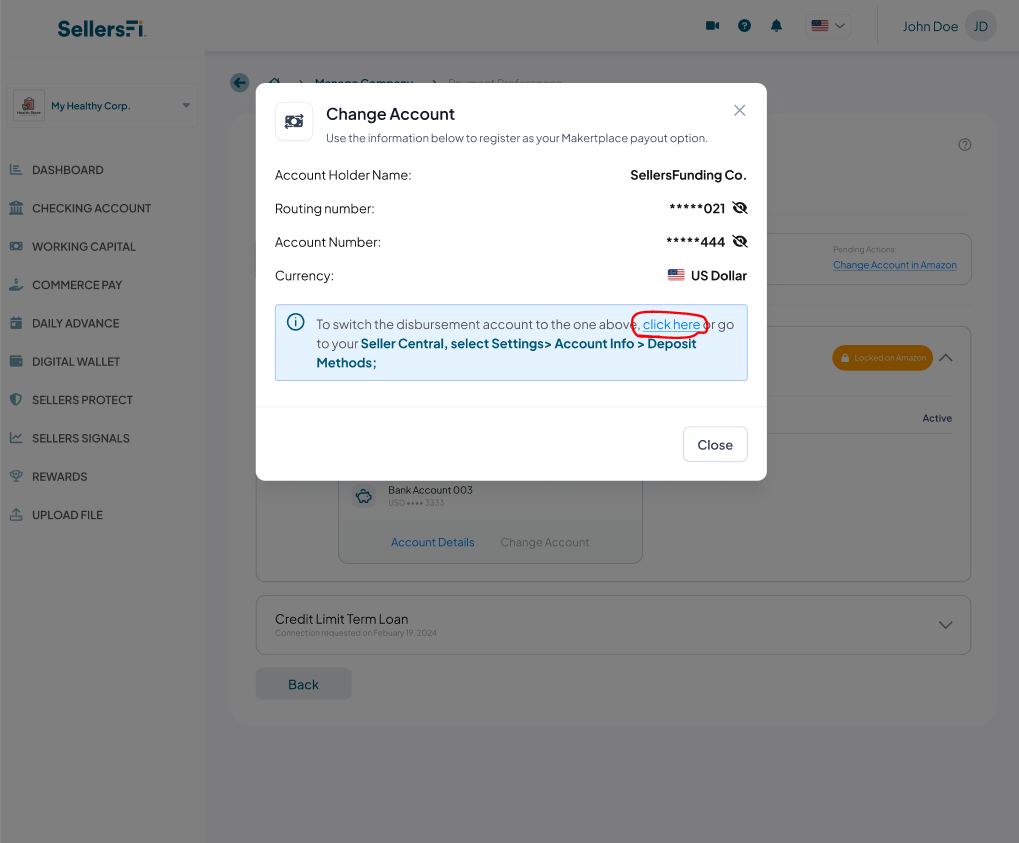
Task: Click the Locked on Amazon badge
Action: coord(883,358)
